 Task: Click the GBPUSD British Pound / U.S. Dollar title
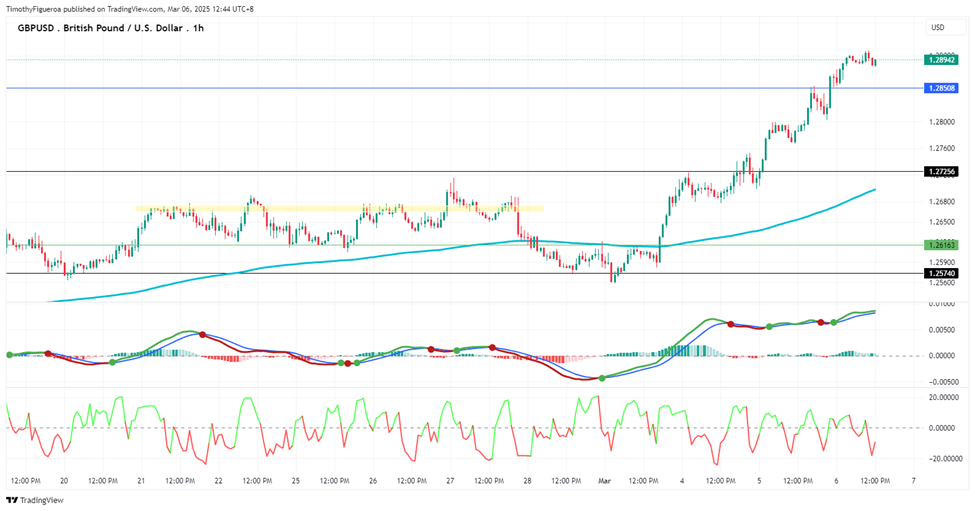[x=111, y=28]
